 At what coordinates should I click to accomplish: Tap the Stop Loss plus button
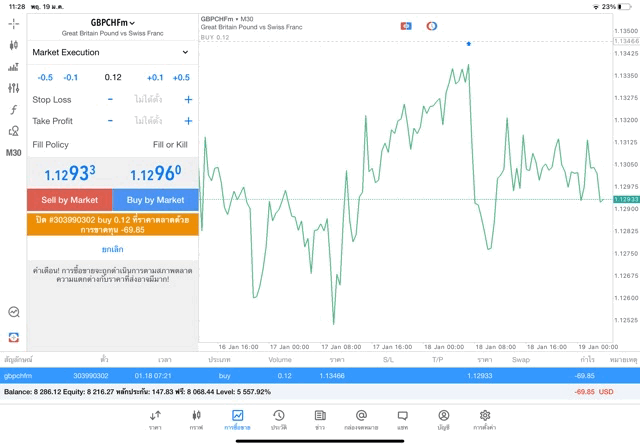pyautogui.click(x=188, y=99)
